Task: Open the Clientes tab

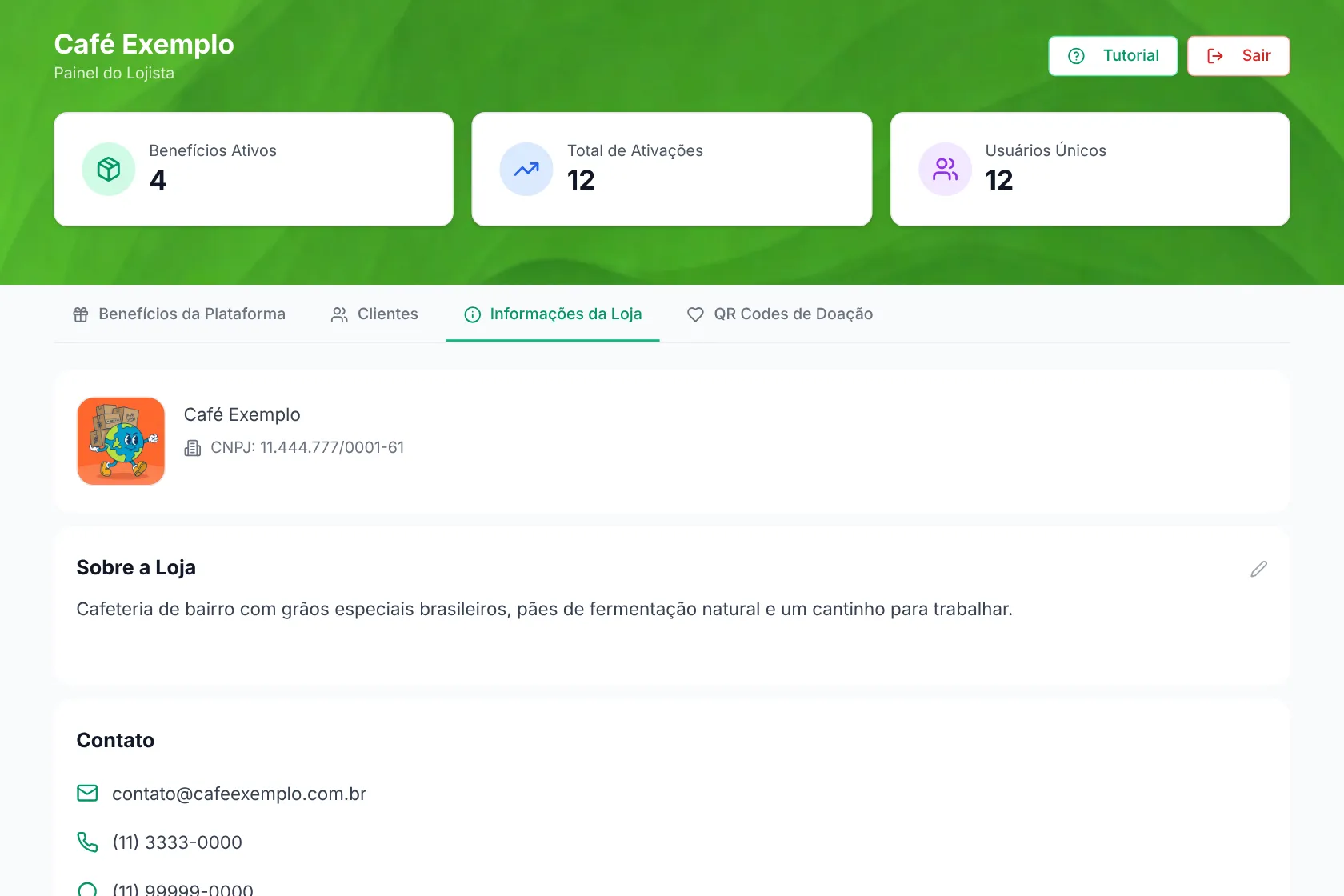Action: click(374, 314)
